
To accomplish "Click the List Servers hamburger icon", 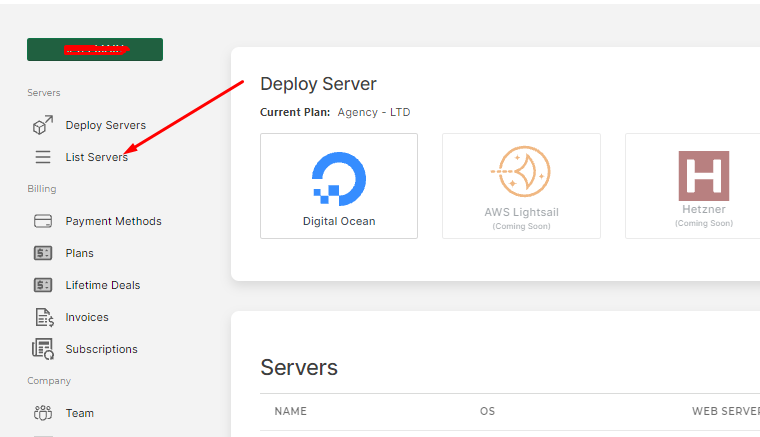I will click(43, 157).
